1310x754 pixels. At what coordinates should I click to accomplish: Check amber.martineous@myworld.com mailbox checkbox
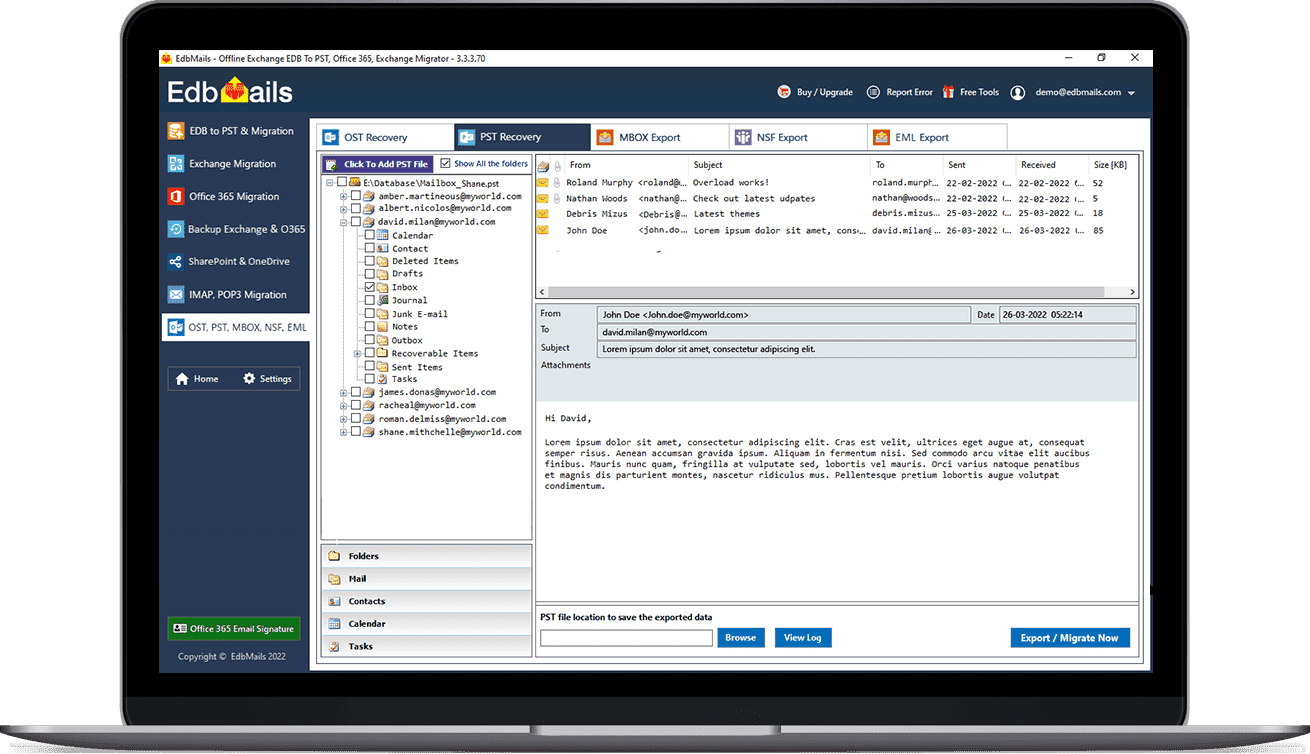coord(356,196)
